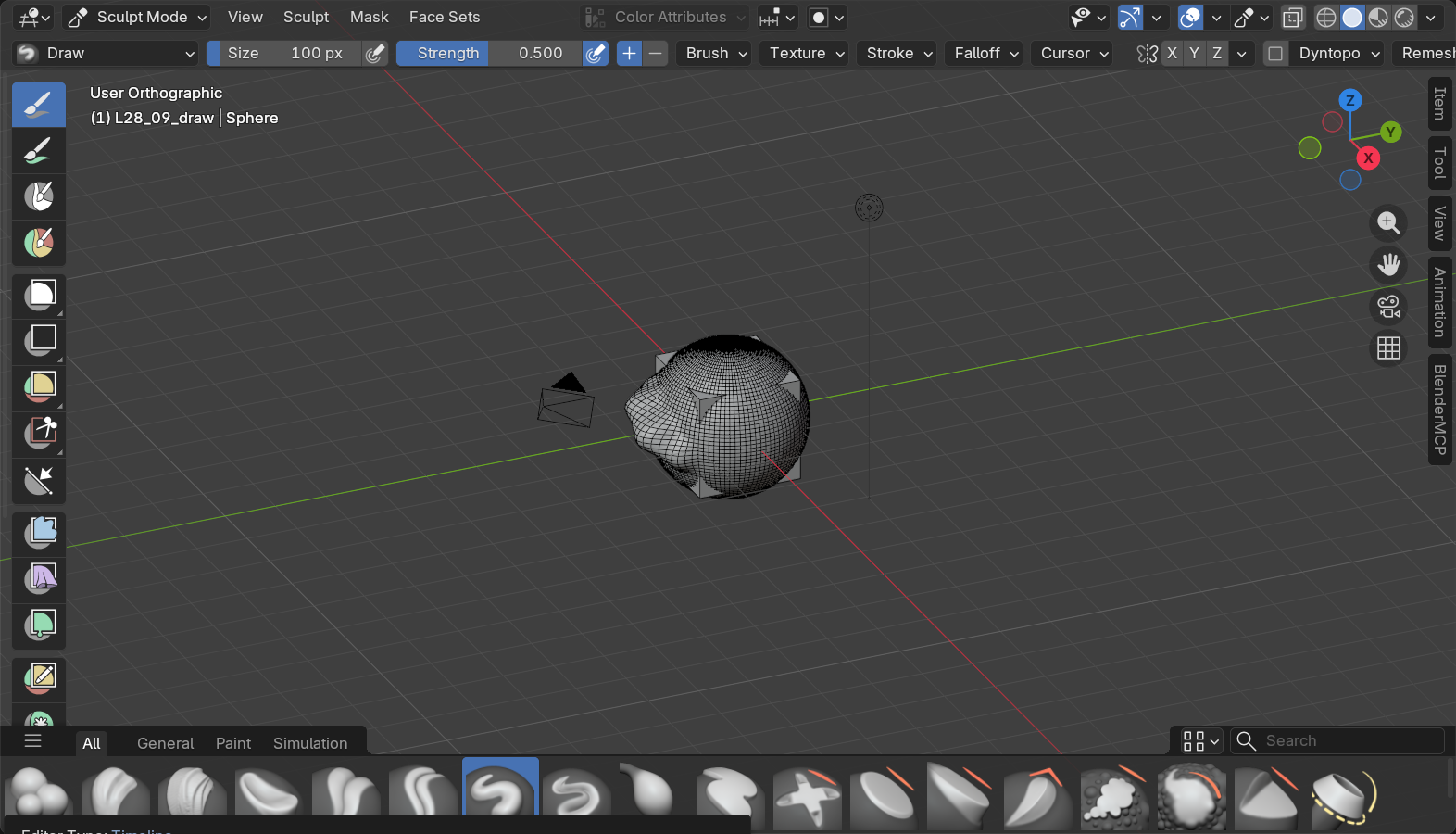Select the Draw Face Sets tool
Image resolution: width=1456 pixels, height=834 pixels.
click(x=39, y=243)
